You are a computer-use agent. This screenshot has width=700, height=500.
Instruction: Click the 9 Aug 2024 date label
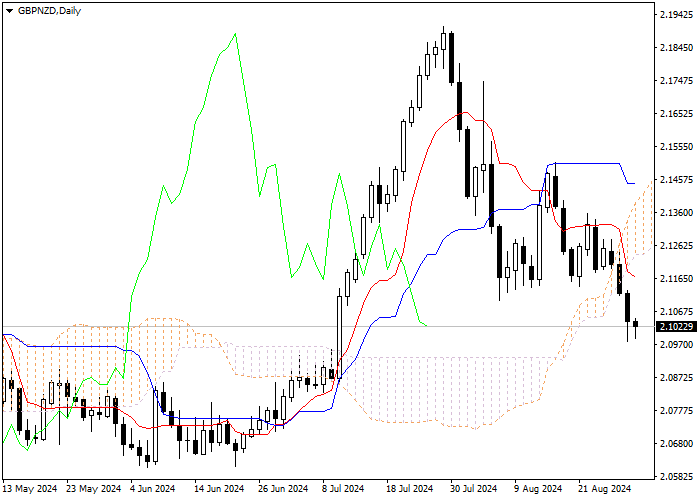(538, 489)
